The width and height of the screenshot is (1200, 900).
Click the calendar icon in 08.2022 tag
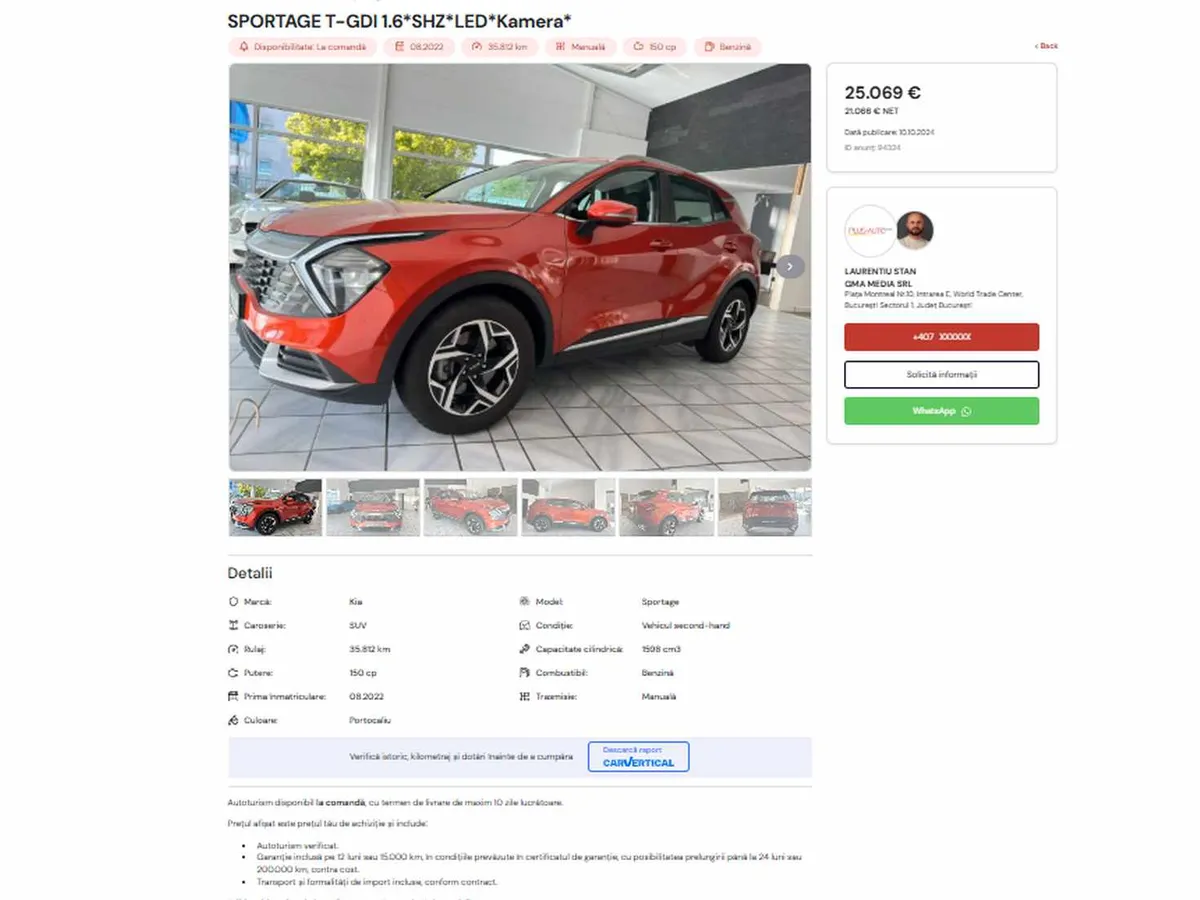(x=400, y=47)
